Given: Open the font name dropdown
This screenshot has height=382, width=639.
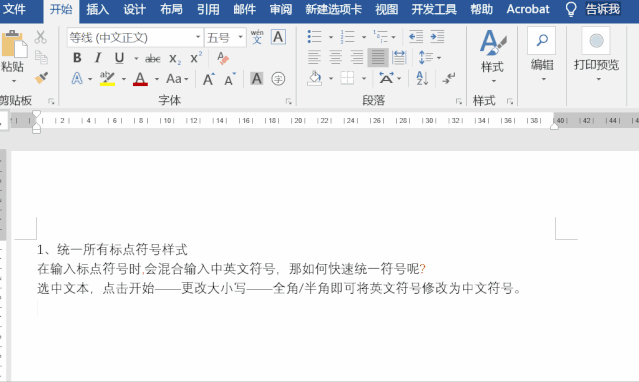Looking at the screenshot, I should click(198, 37).
